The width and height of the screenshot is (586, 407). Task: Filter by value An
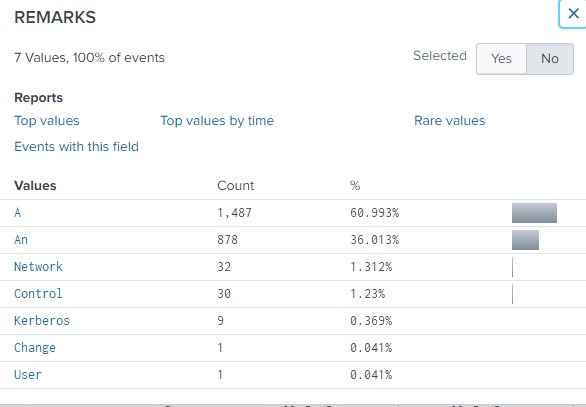click(21, 240)
